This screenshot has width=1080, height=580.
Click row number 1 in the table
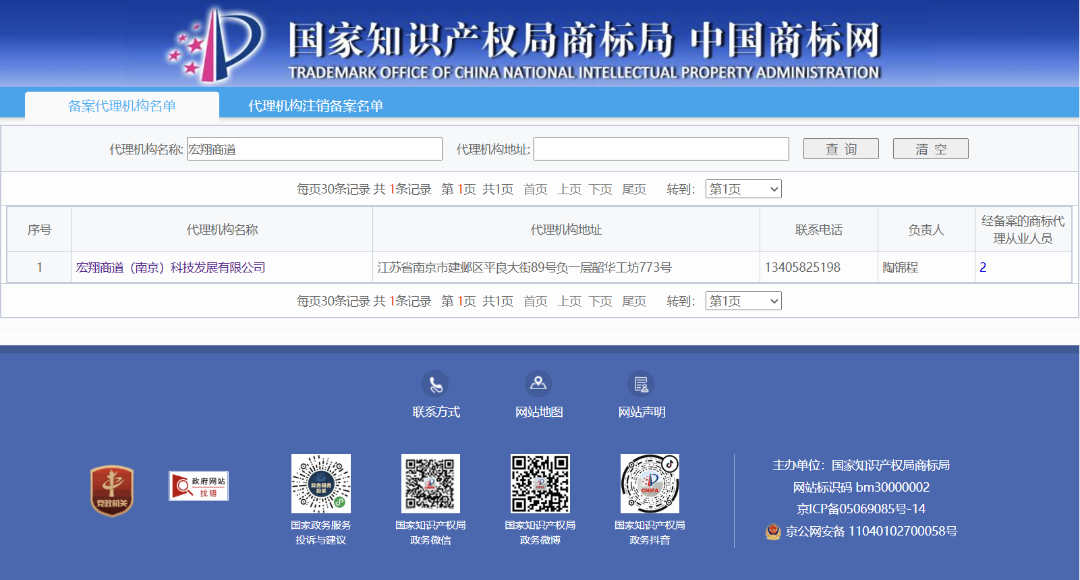(39, 267)
